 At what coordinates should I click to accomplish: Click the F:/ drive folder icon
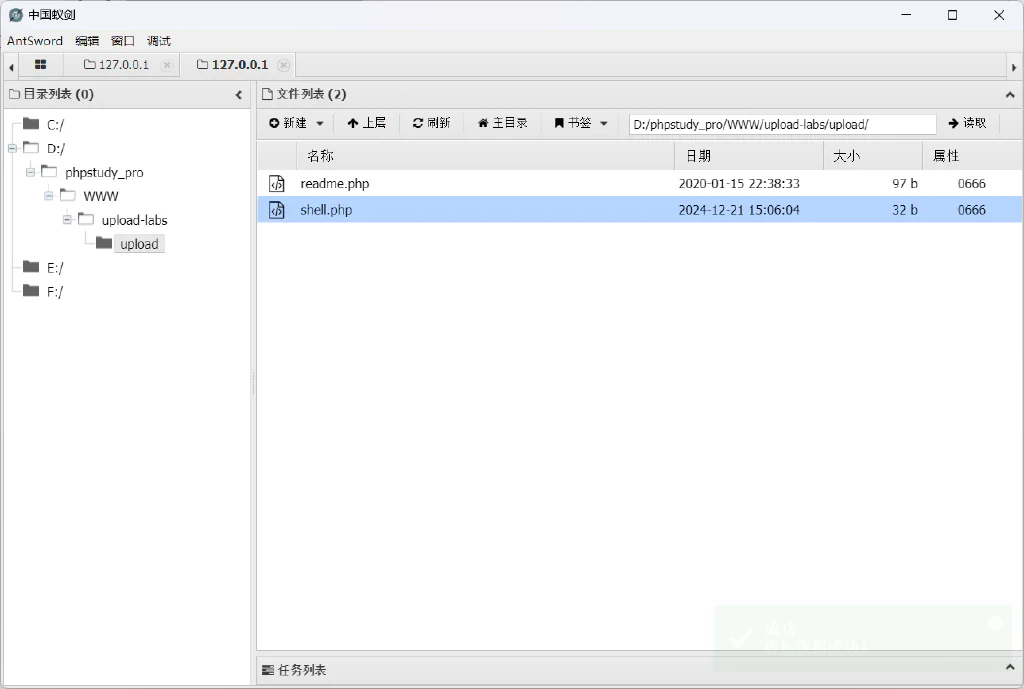coord(31,291)
